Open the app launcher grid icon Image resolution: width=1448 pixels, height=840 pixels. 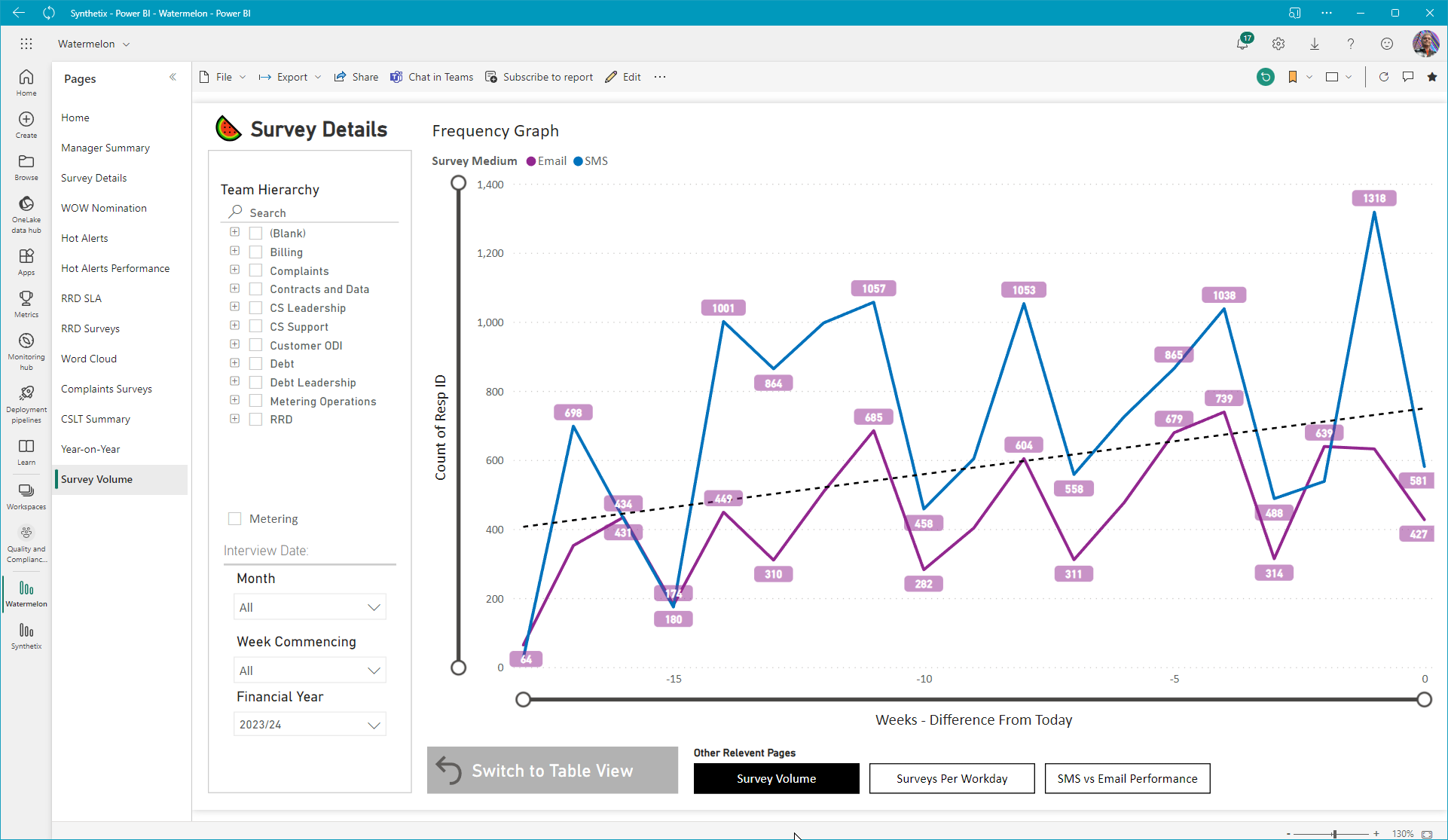(26, 44)
